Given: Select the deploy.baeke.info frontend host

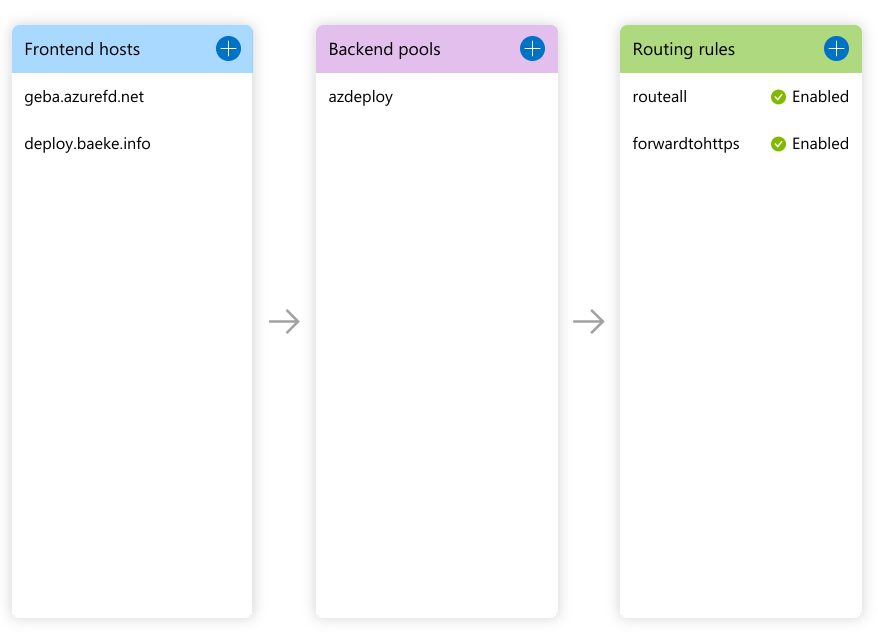Looking at the screenshot, I should click(x=87, y=144).
